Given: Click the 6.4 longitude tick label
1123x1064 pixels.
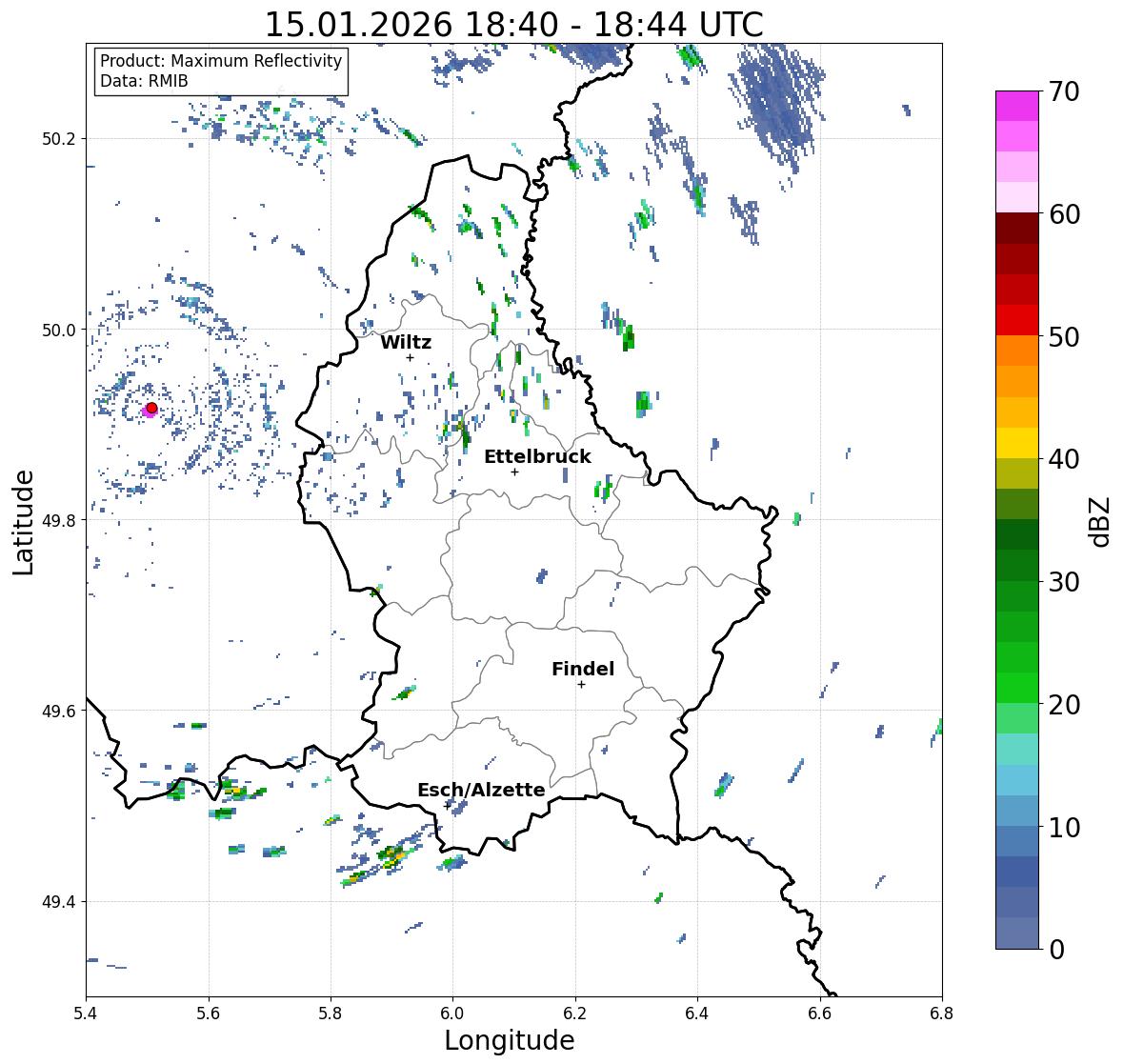Looking at the screenshot, I should tap(697, 1014).
